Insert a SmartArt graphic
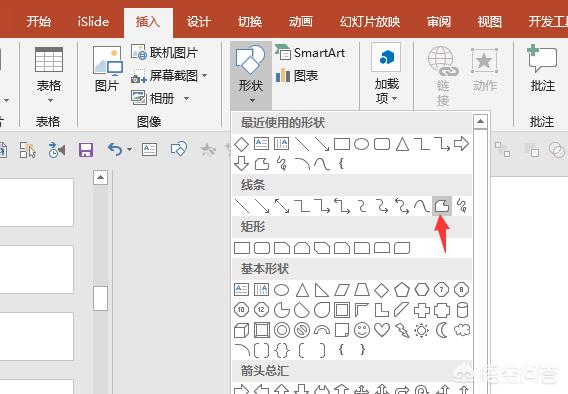The width and height of the screenshot is (568, 394). click(x=310, y=53)
